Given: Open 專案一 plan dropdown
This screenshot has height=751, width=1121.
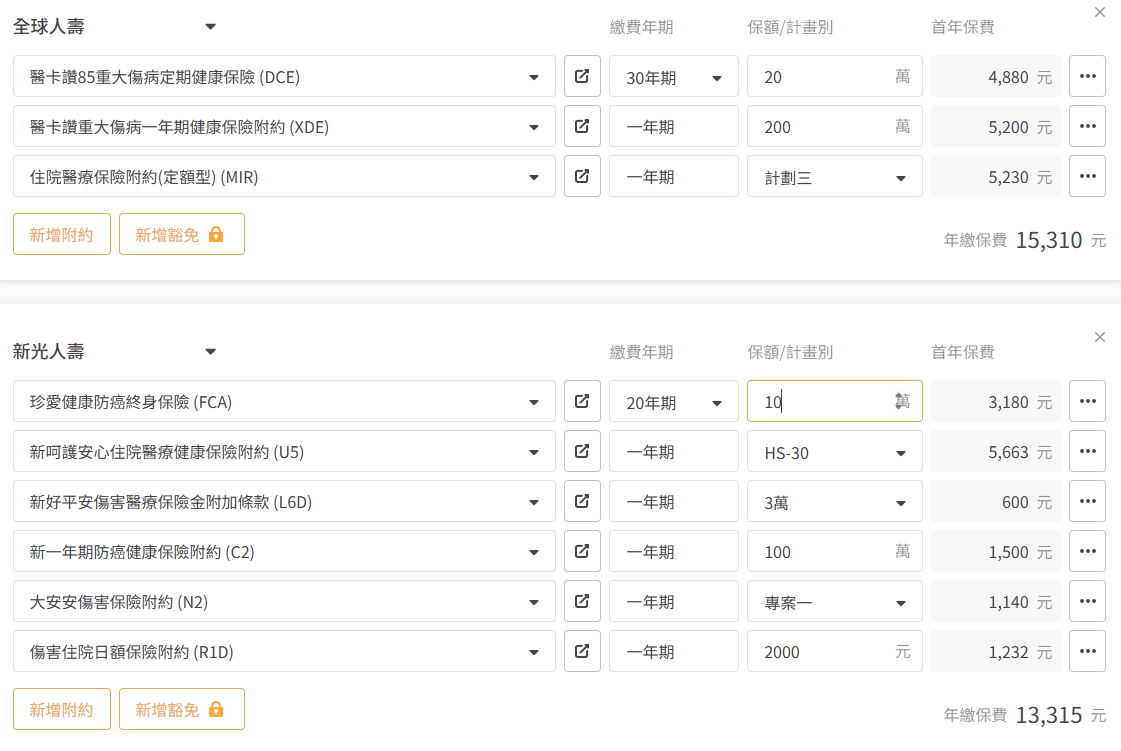Looking at the screenshot, I should (834, 602).
